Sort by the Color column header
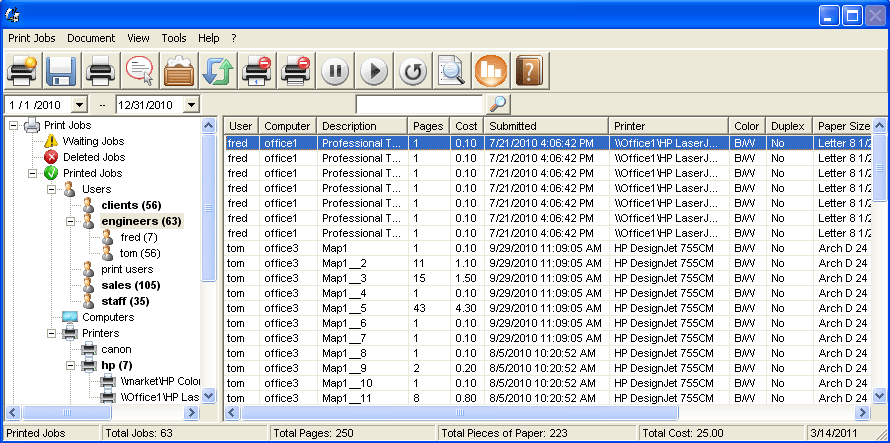Image resolution: width=890 pixels, height=443 pixels. 746,126
